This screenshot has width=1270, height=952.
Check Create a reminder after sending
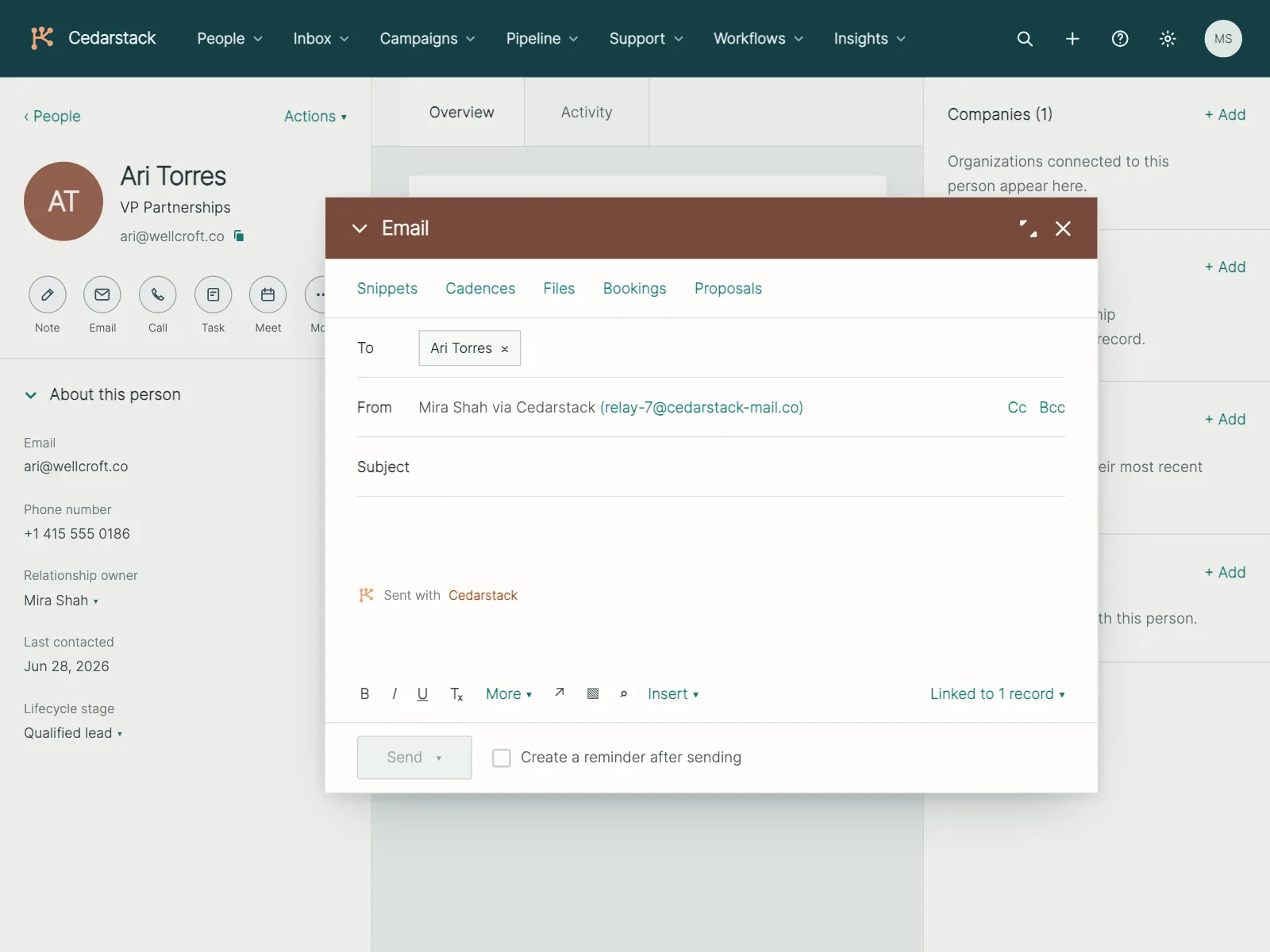click(x=502, y=758)
